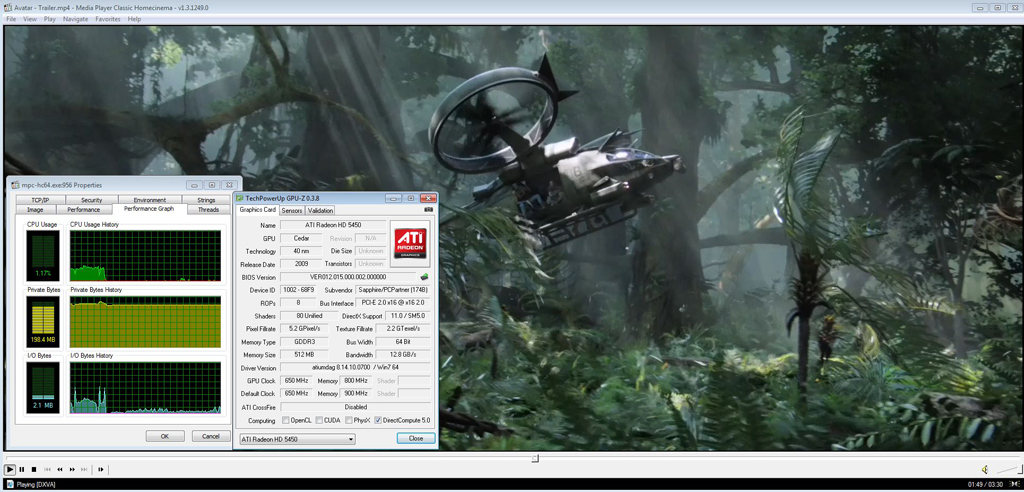Mute audio using the speaker icon
This screenshot has height=492, width=1024.
click(984, 469)
